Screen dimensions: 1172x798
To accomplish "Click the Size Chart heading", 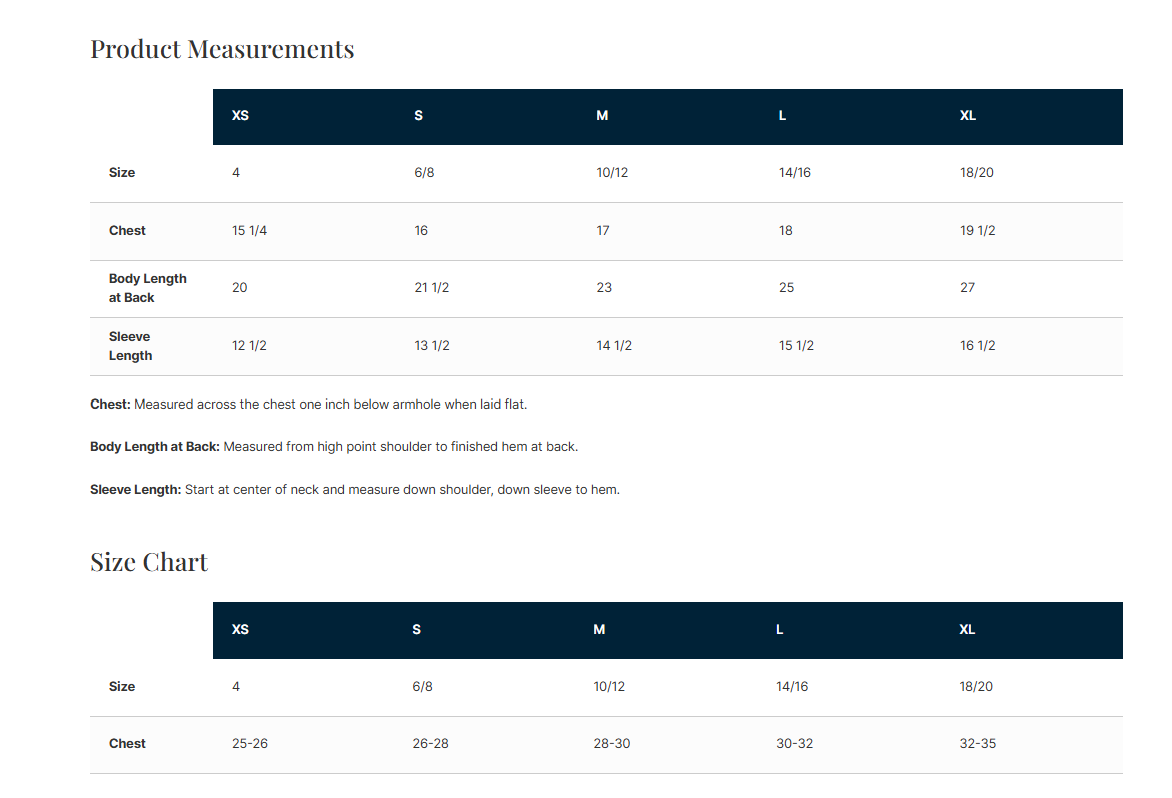I will (149, 562).
